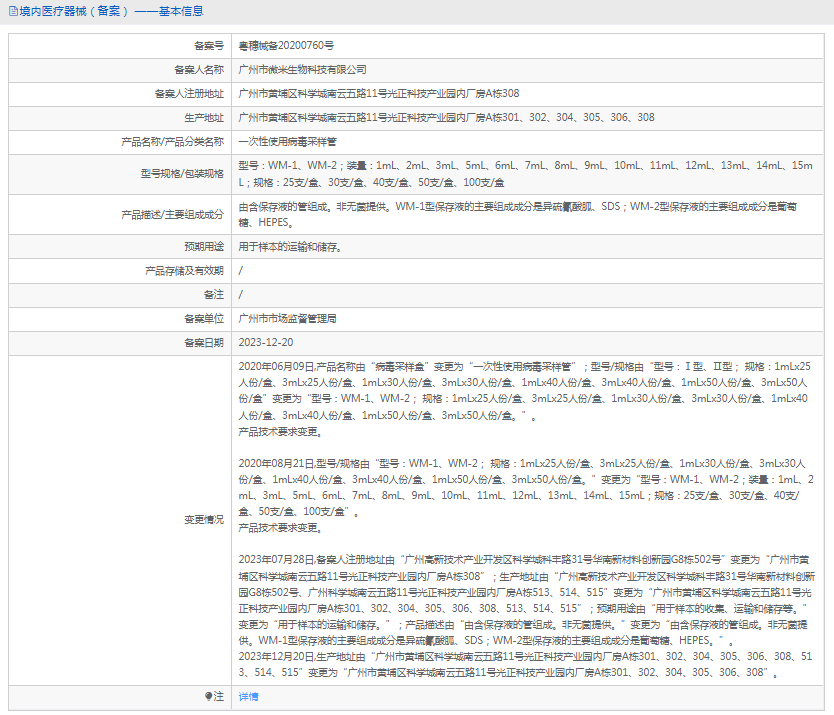This screenshot has width=834, height=715.
Task: Click the change entry dated 2020年06月09日
Action: (x=524, y=398)
